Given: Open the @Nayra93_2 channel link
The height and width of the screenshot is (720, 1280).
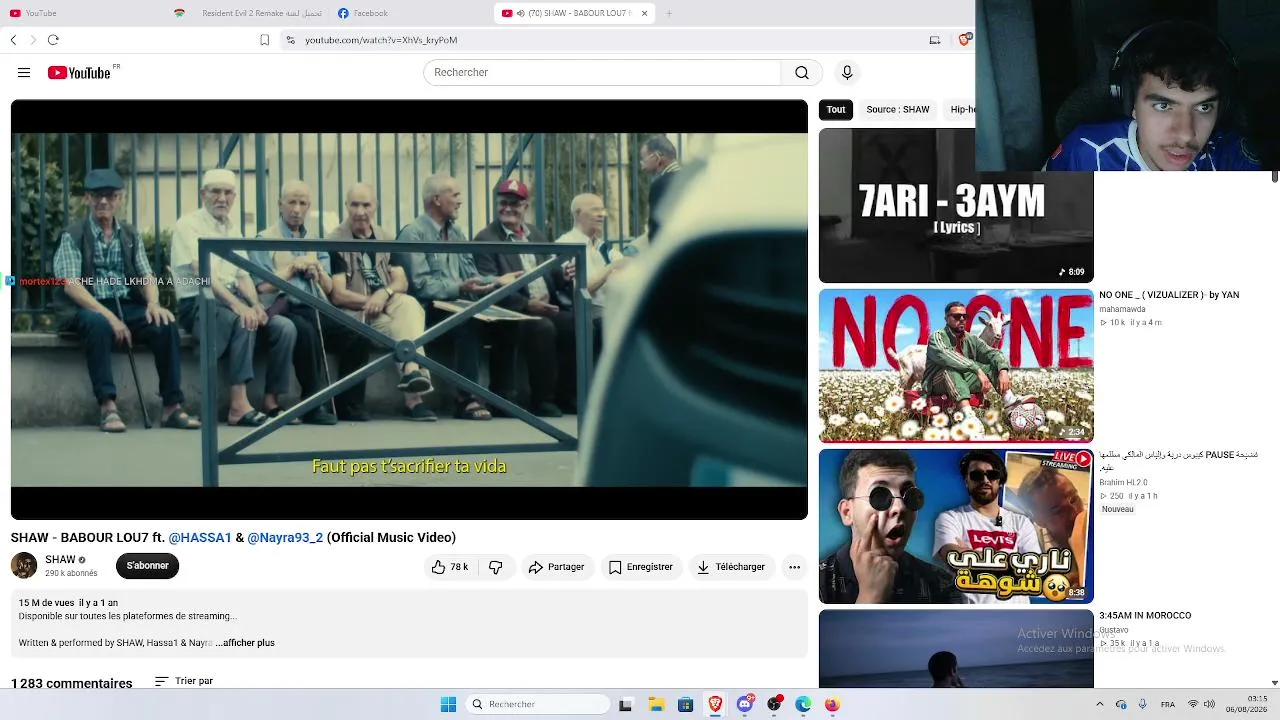Looking at the screenshot, I should coord(285,537).
